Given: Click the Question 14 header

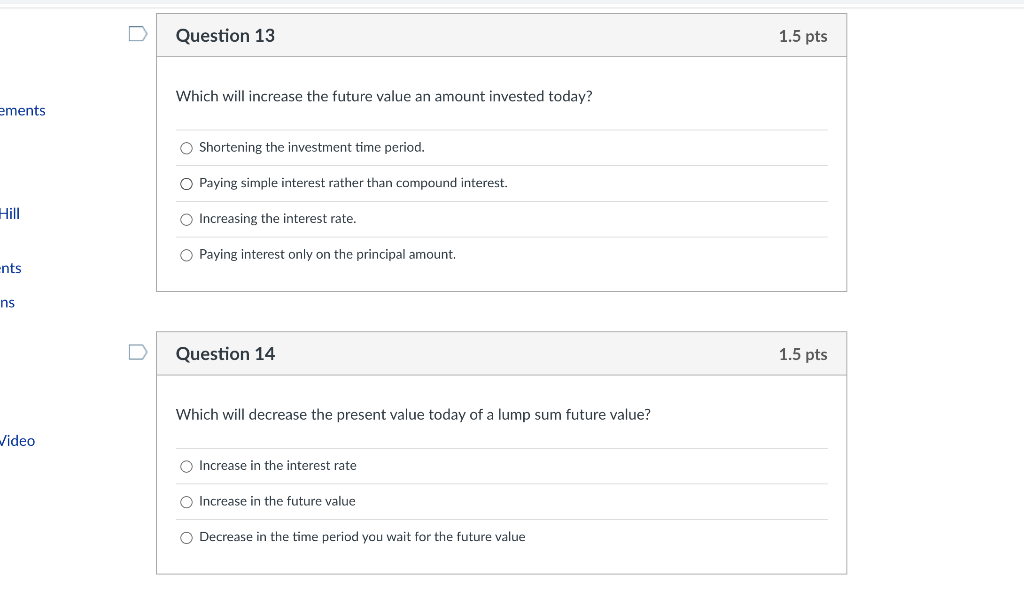Looking at the screenshot, I should click(225, 353).
